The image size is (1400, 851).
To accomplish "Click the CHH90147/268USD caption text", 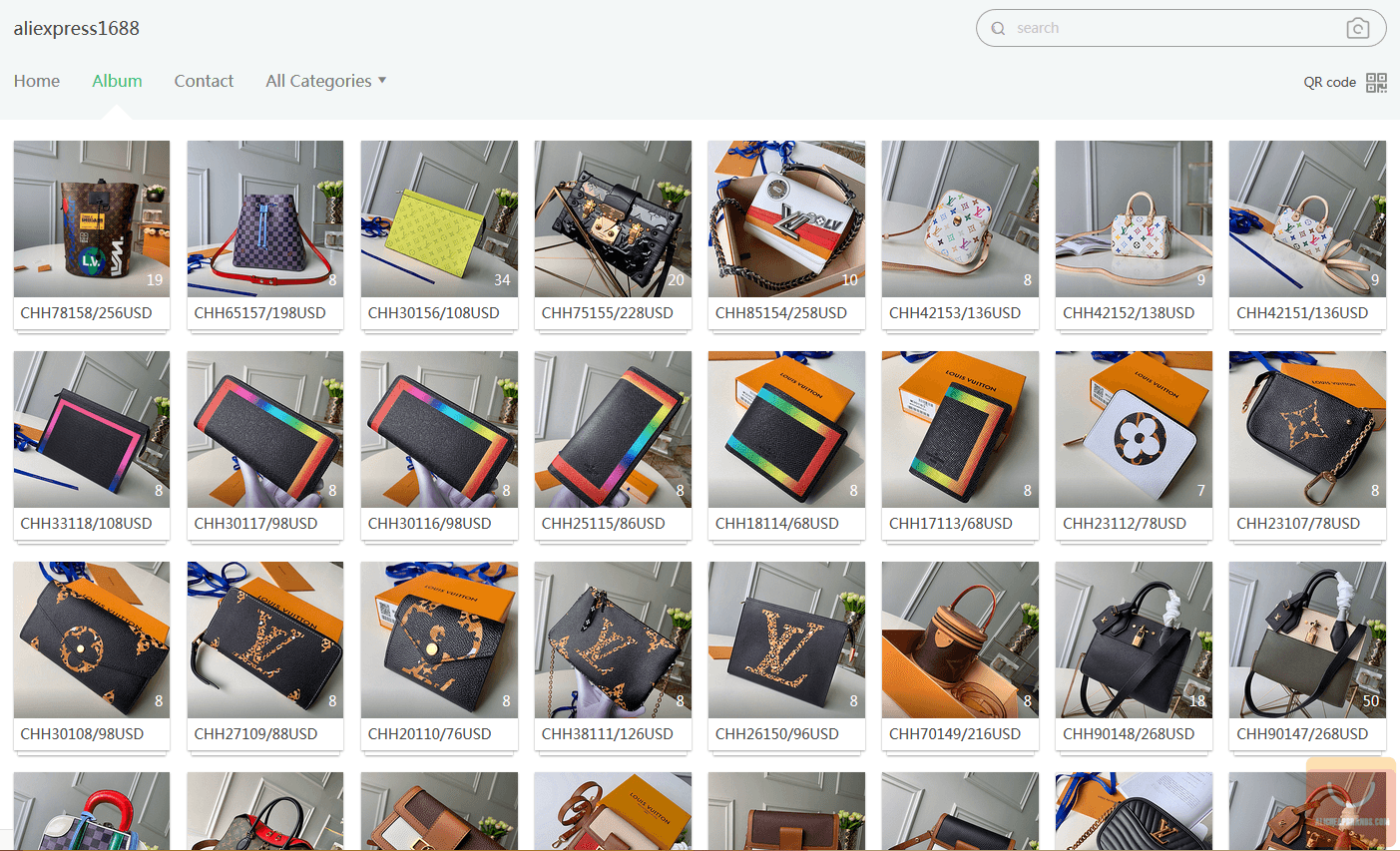I will click(x=1301, y=733).
